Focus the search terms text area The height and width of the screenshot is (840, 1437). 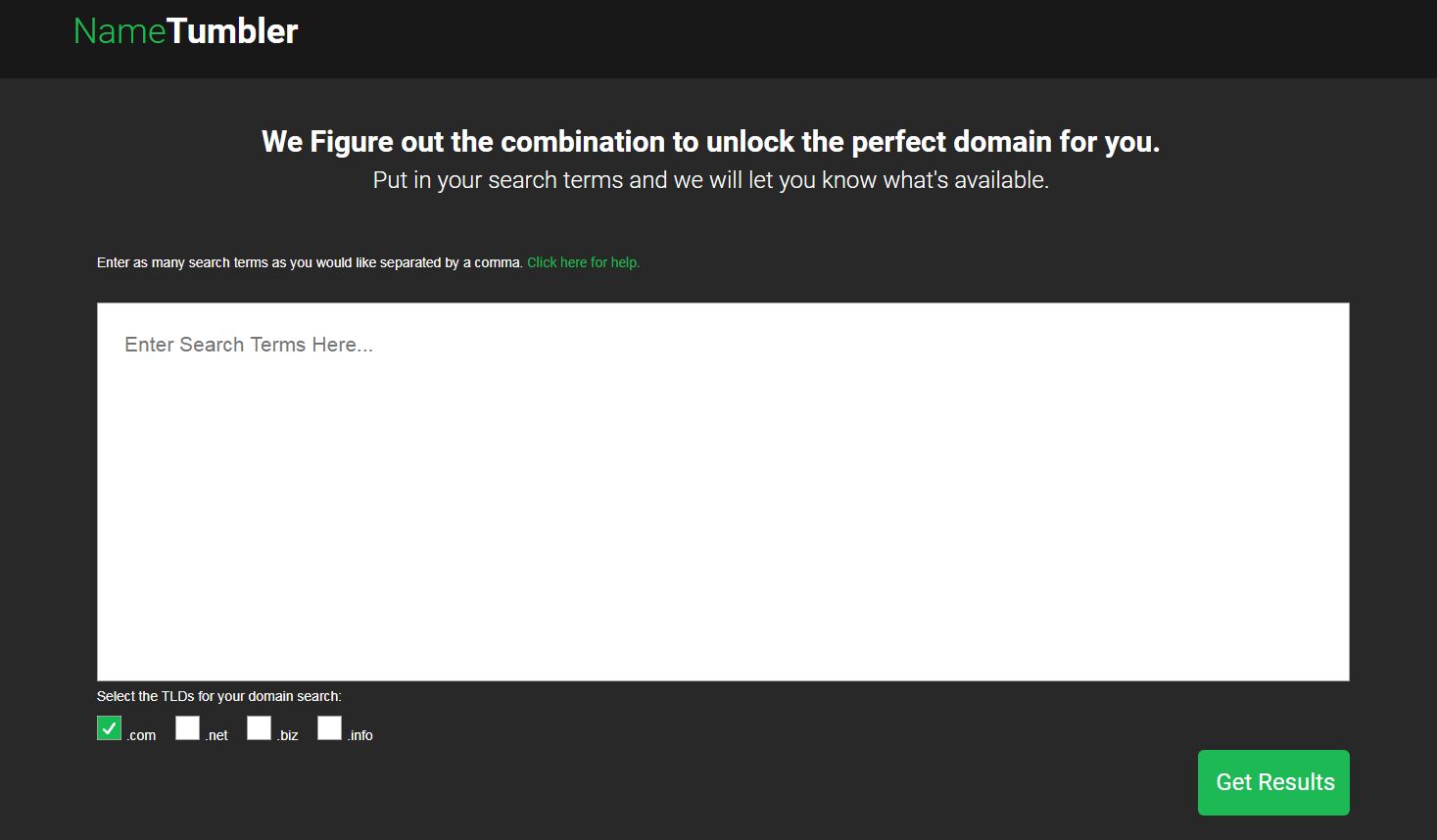[723, 491]
